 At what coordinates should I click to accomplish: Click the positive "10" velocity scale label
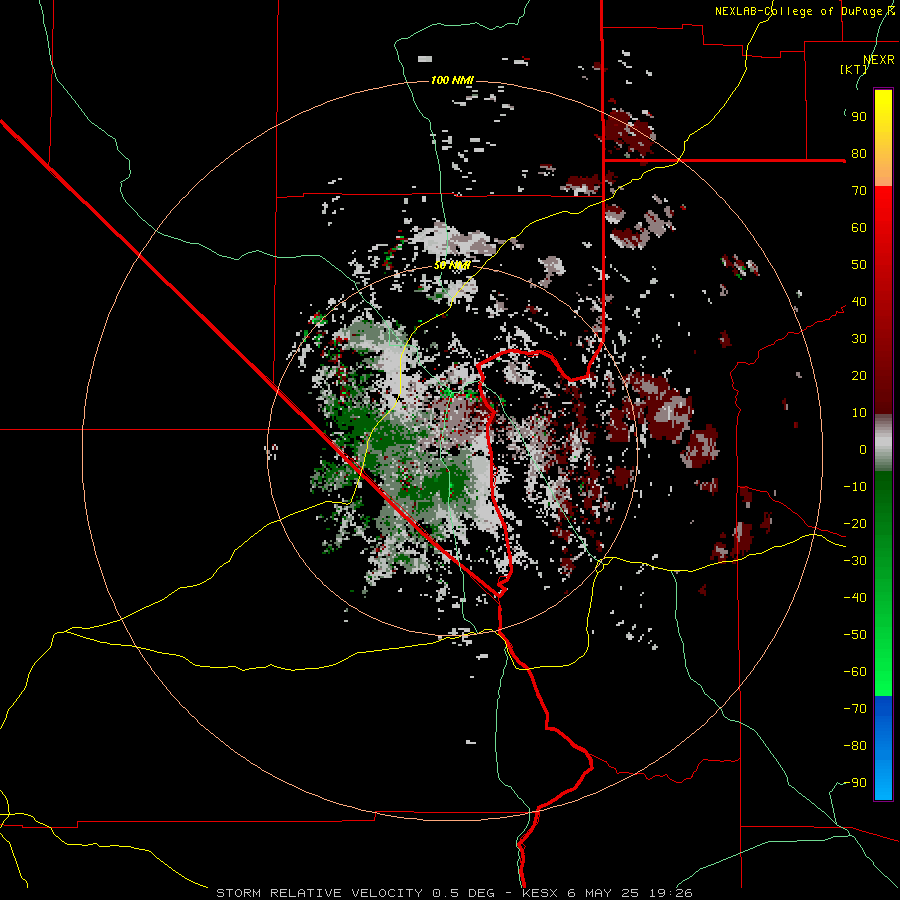(x=859, y=413)
